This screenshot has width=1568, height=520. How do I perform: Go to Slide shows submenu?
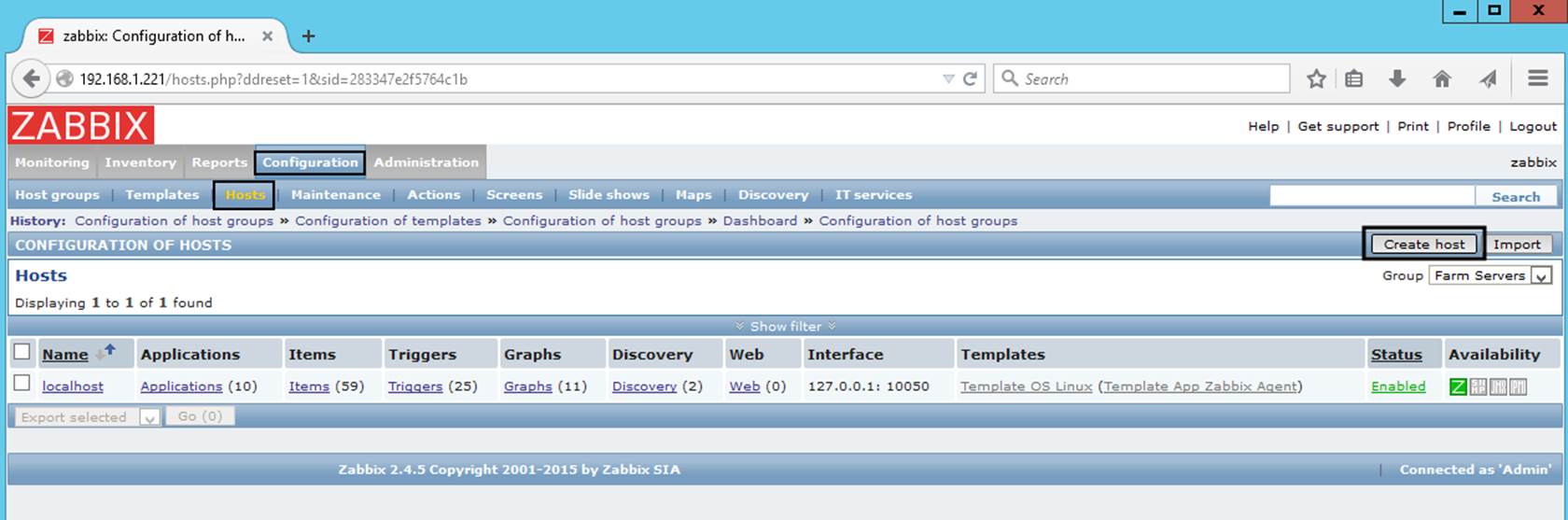click(609, 195)
